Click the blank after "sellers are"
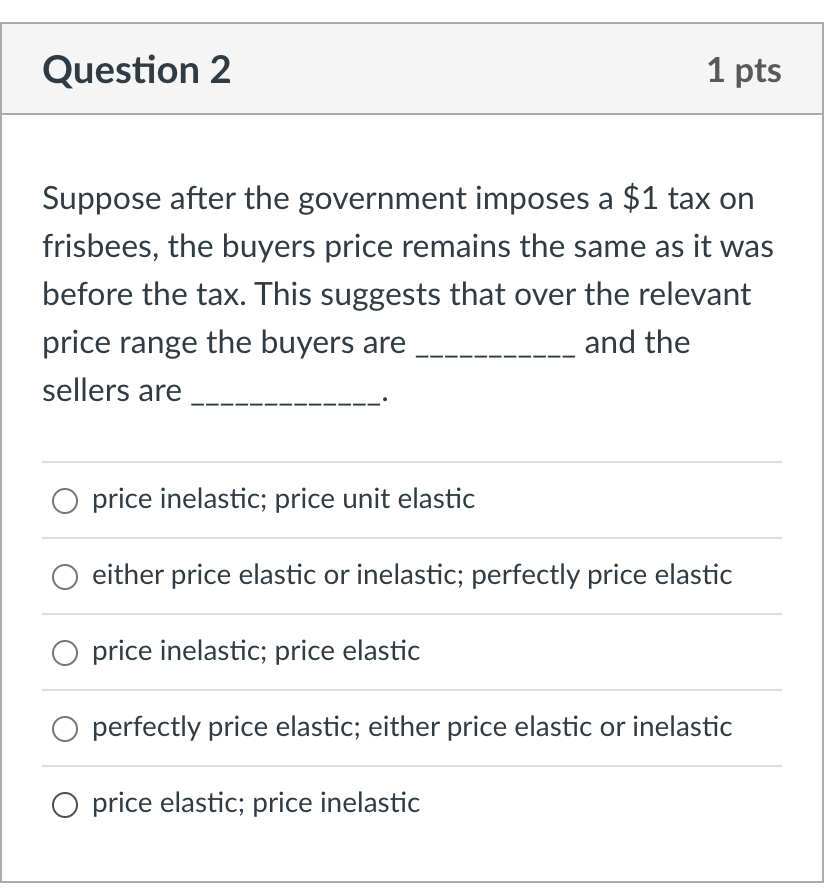The width and height of the screenshot is (830, 894). point(283,394)
